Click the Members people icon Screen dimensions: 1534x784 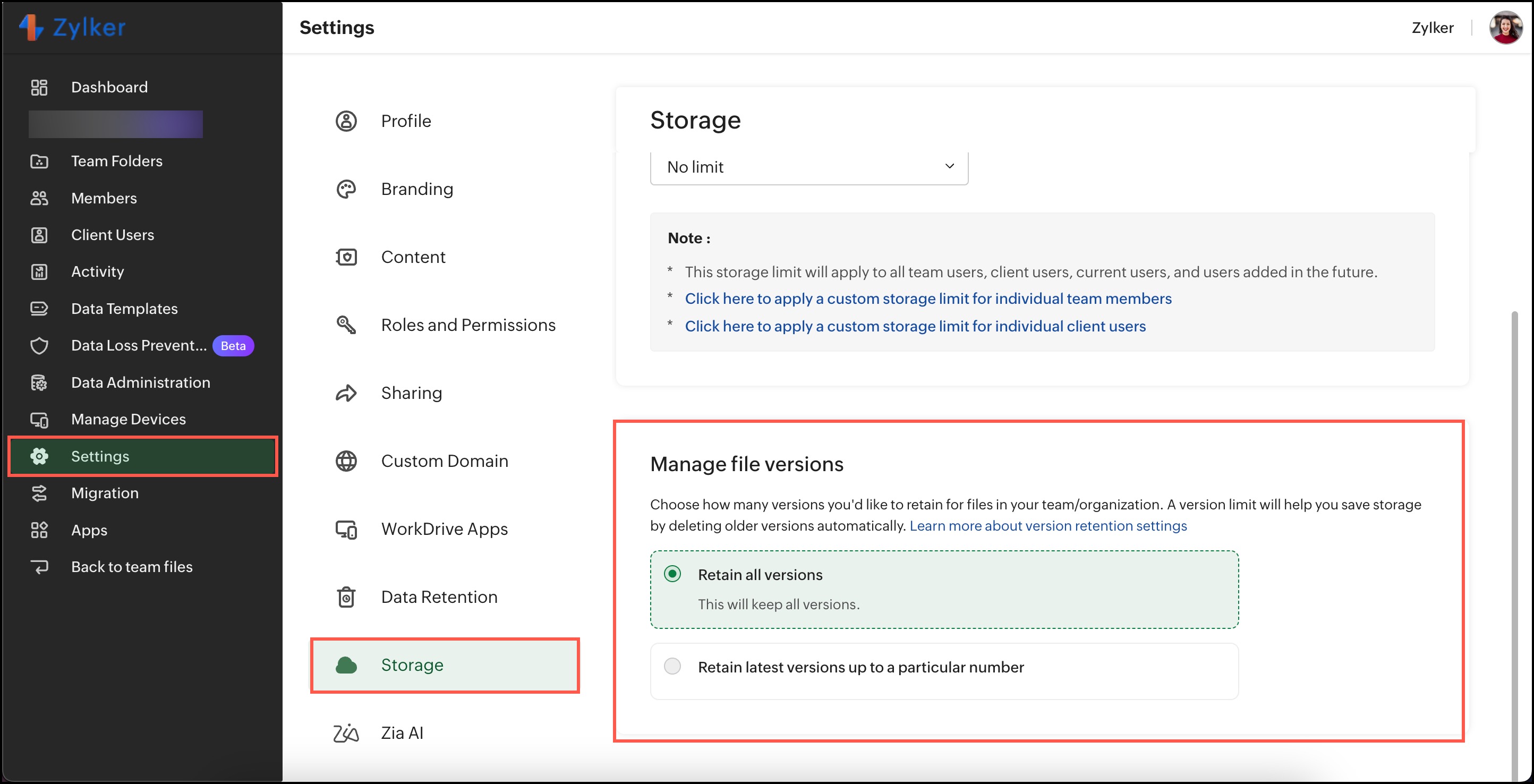(x=39, y=198)
